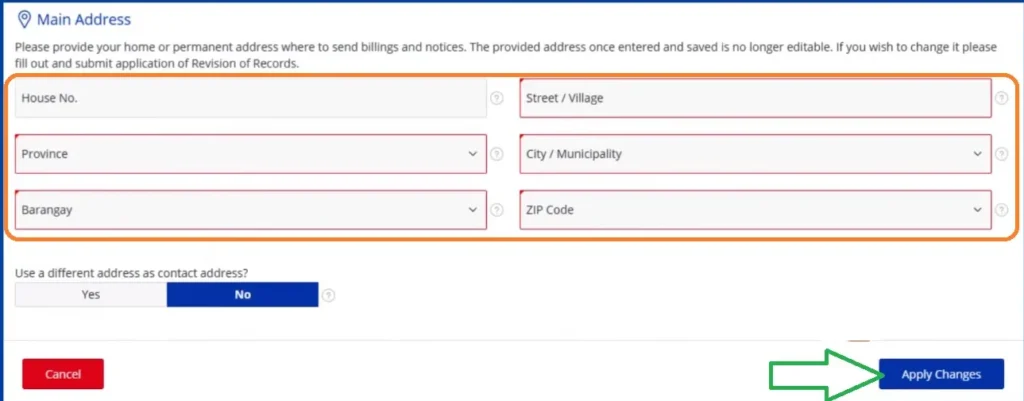
Task: Click the ZIP Code dropdown chevron arrow
Action: click(x=978, y=211)
